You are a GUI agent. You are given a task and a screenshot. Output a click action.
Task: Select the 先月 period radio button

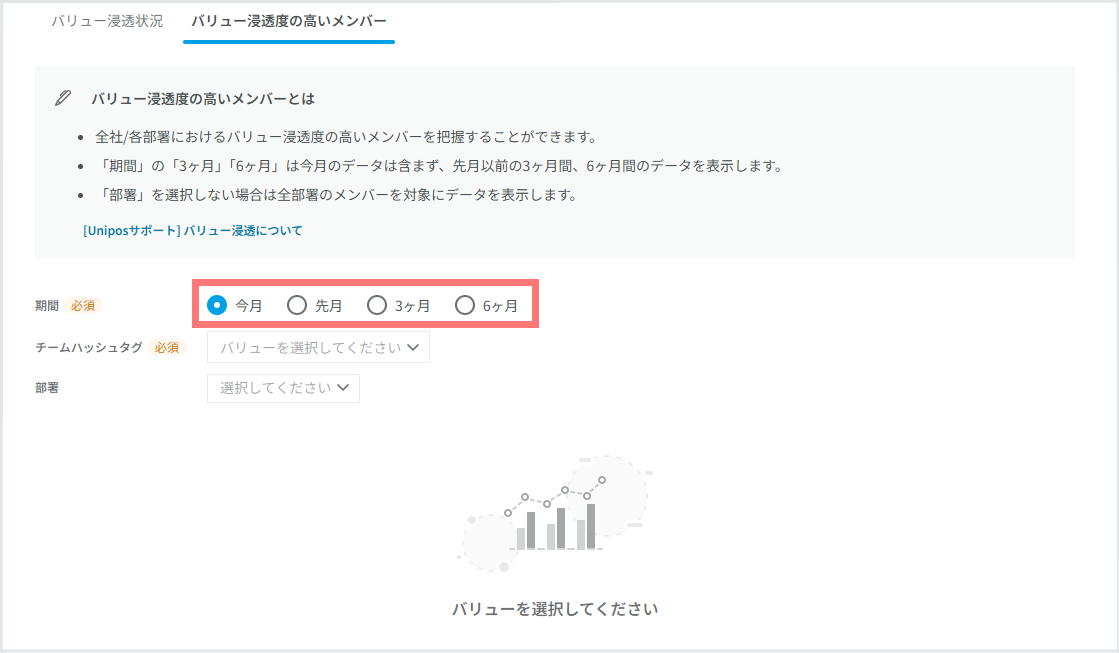coord(297,305)
